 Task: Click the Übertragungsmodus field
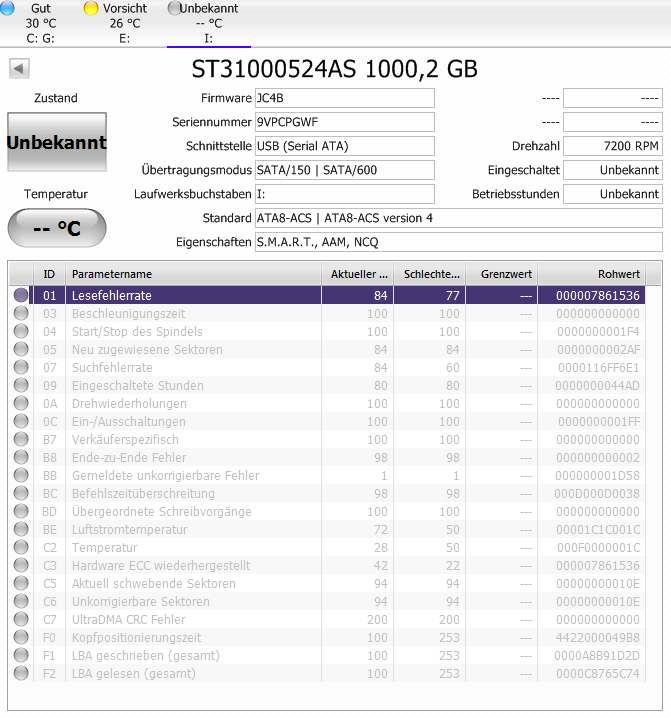(x=344, y=170)
